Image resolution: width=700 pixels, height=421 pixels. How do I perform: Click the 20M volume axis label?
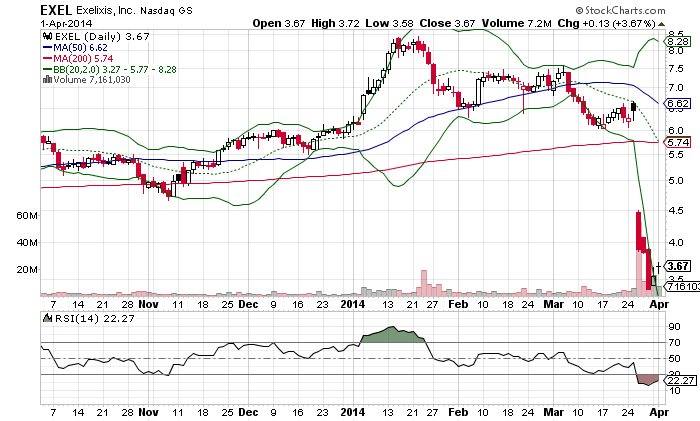[x=27, y=269]
